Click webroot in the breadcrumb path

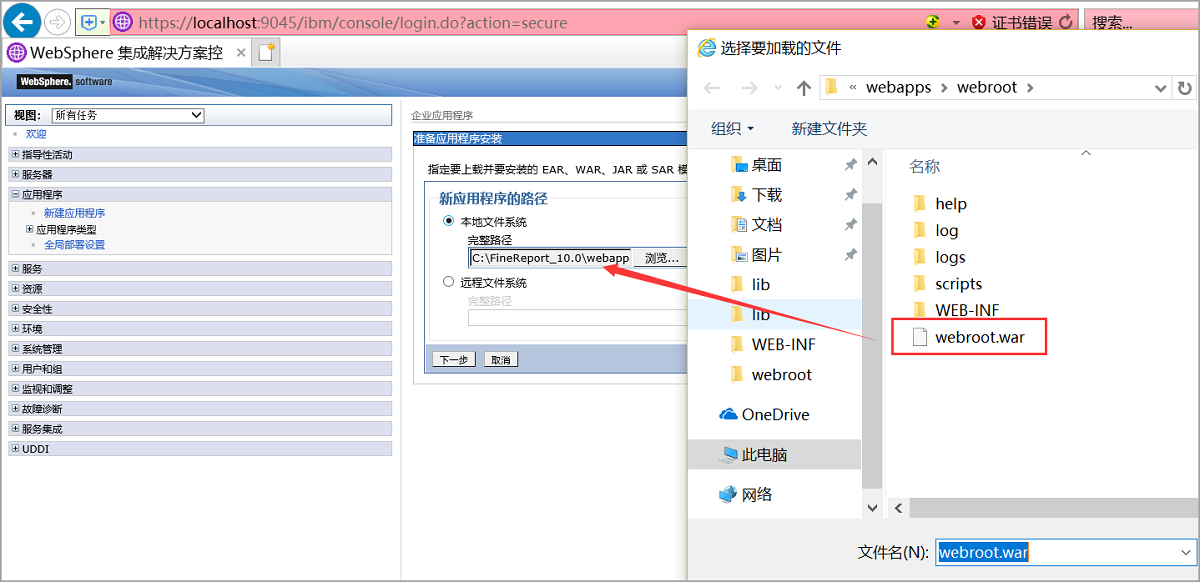click(987, 88)
